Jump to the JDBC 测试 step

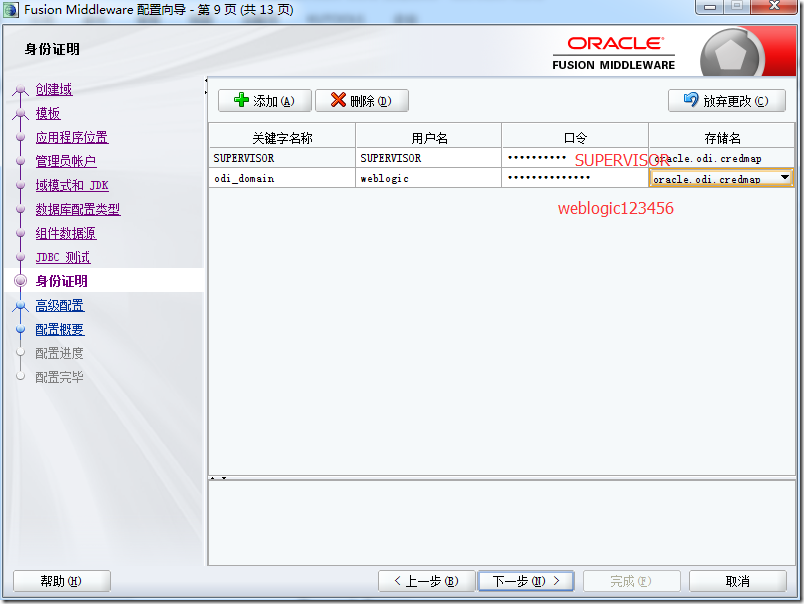(63, 257)
